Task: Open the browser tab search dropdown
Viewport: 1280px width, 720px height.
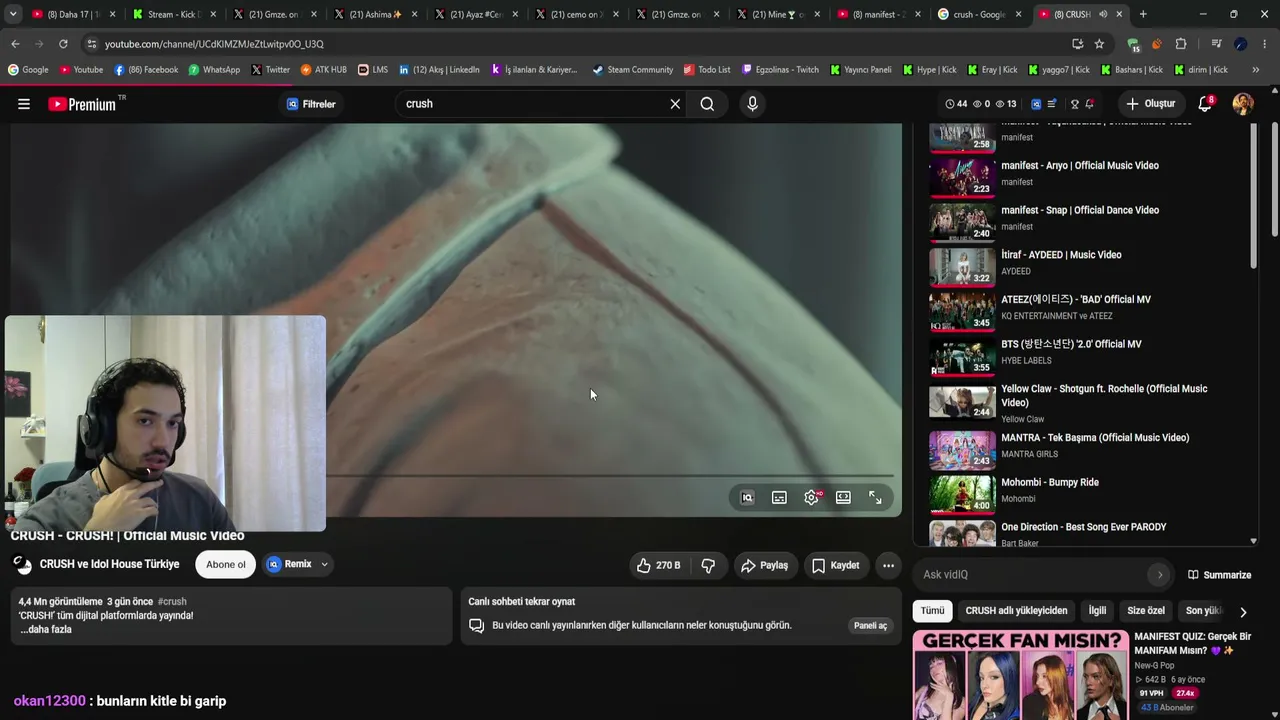Action: [x=13, y=14]
